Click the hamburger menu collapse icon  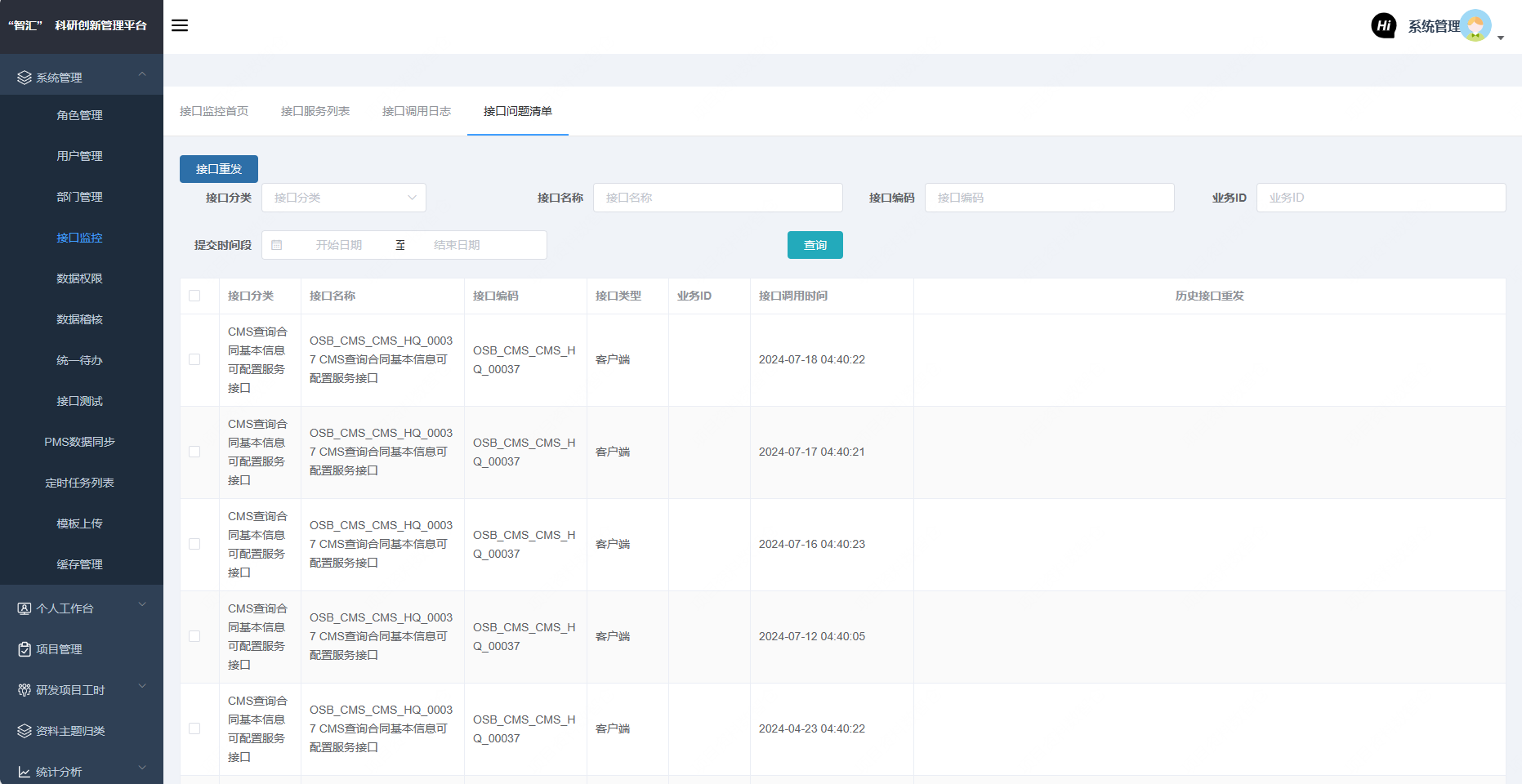point(180,25)
